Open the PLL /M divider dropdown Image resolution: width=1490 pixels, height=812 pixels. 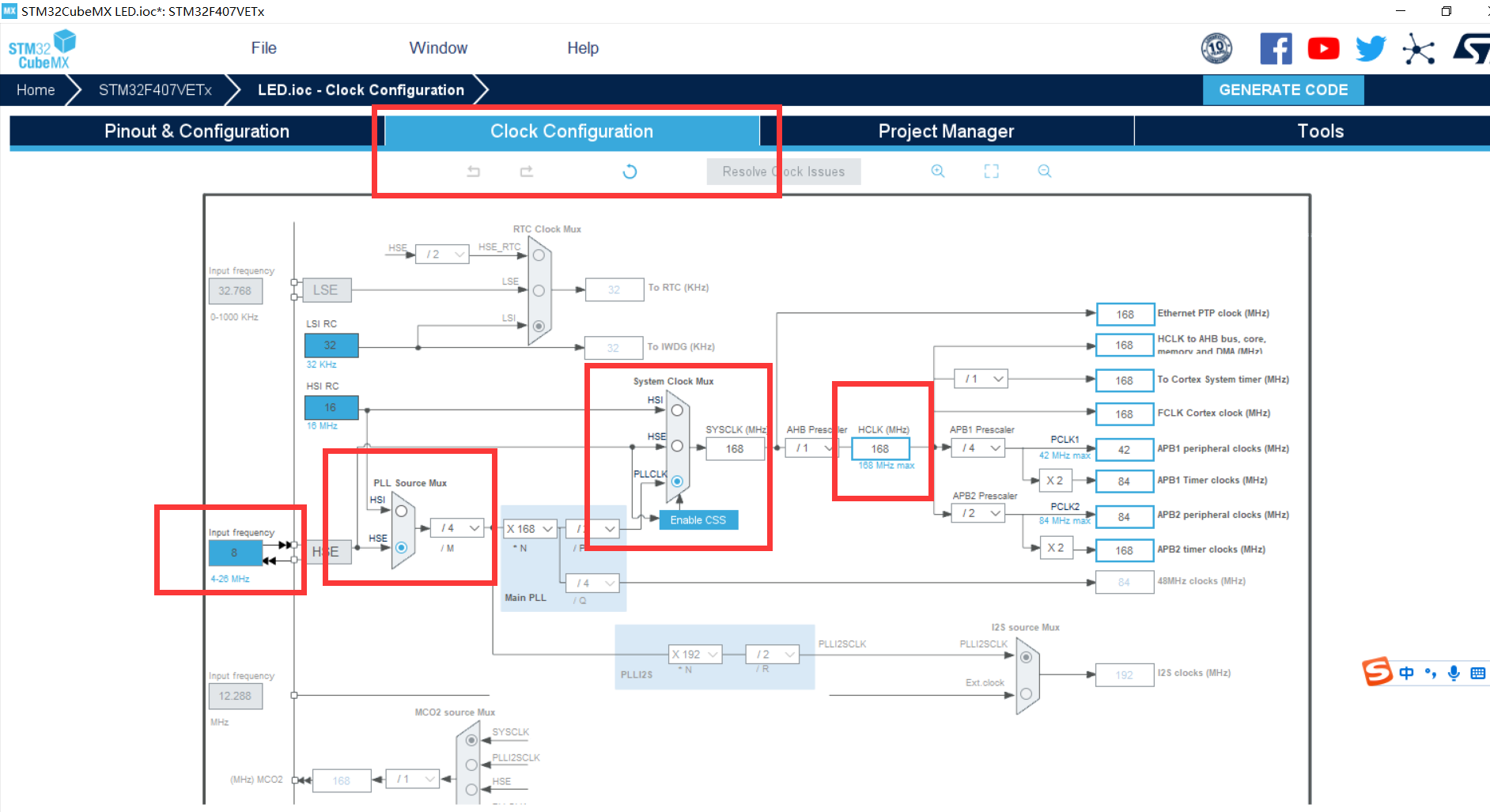click(457, 527)
